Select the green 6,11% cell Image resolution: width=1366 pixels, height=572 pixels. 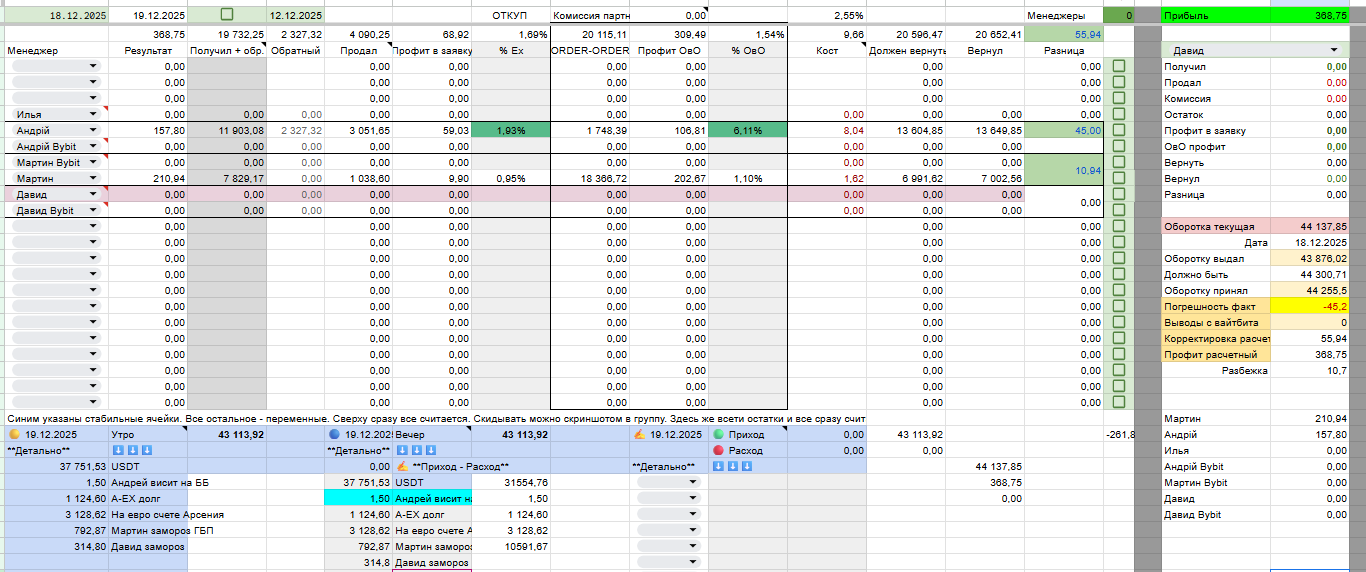coord(747,130)
